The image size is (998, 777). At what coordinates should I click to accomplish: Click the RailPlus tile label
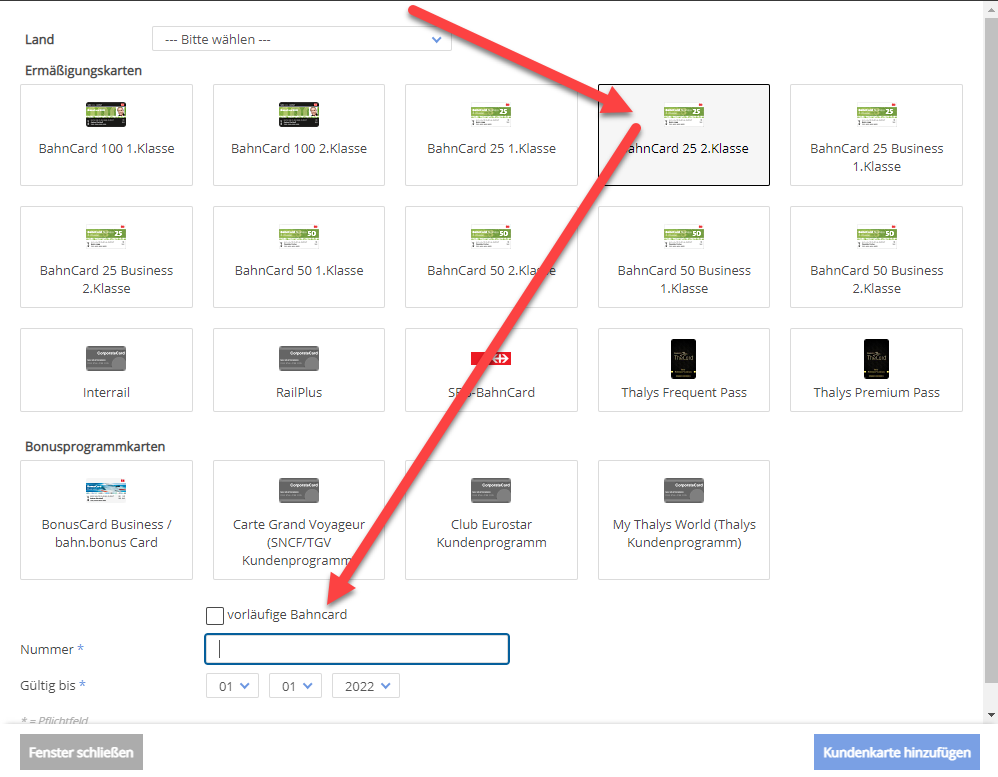(299, 393)
